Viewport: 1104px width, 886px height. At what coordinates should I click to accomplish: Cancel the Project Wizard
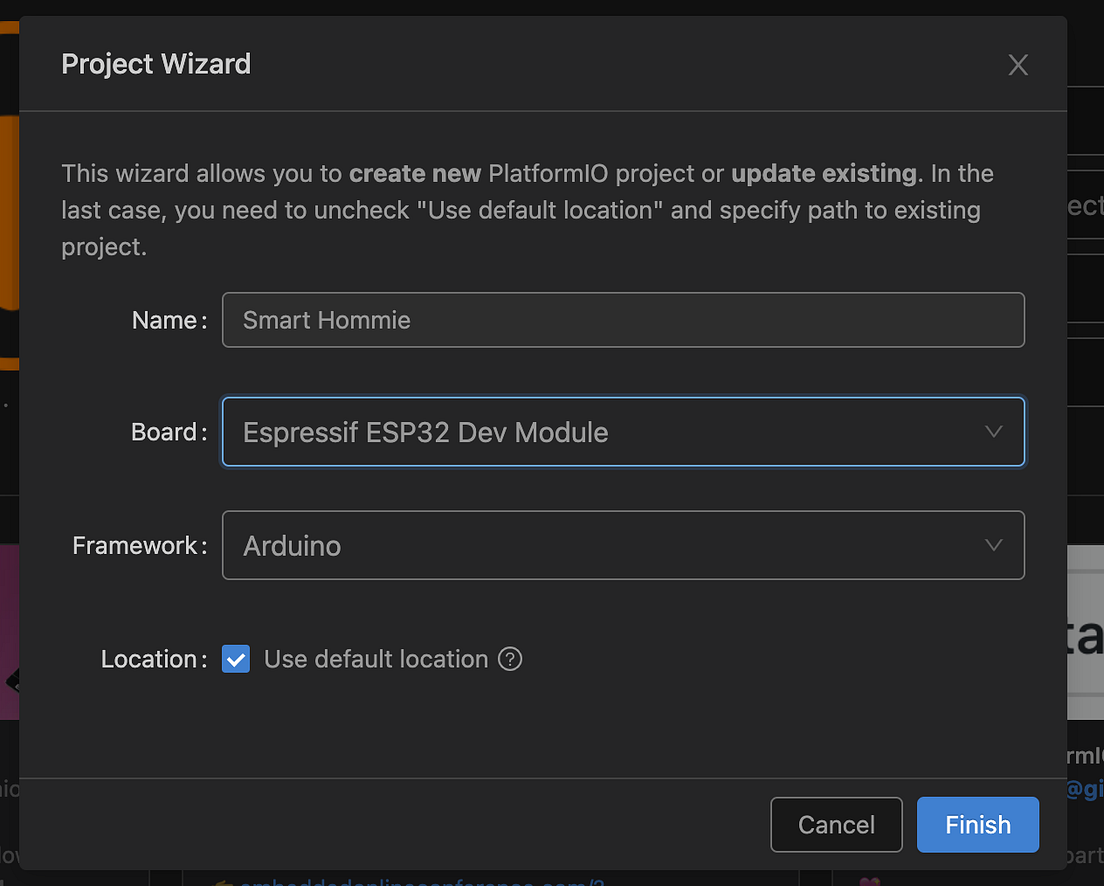(x=836, y=824)
